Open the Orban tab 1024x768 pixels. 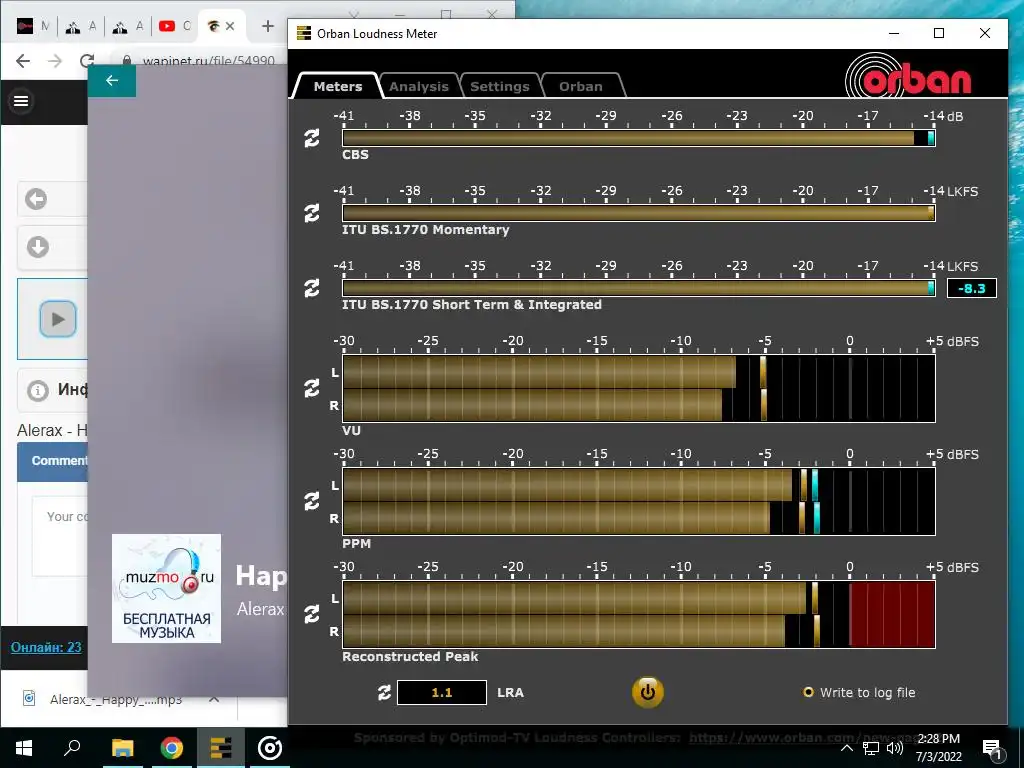click(x=581, y=86)
